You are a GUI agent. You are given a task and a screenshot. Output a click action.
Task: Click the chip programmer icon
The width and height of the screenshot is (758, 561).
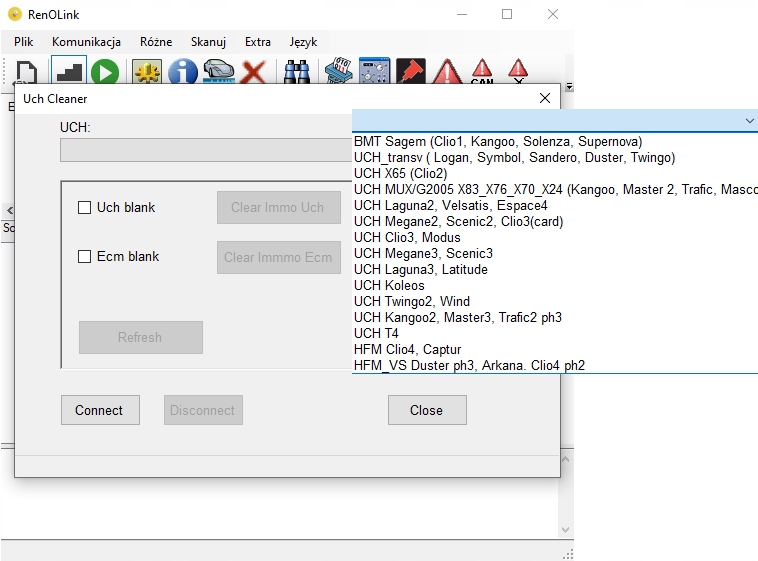click(338, 71)
